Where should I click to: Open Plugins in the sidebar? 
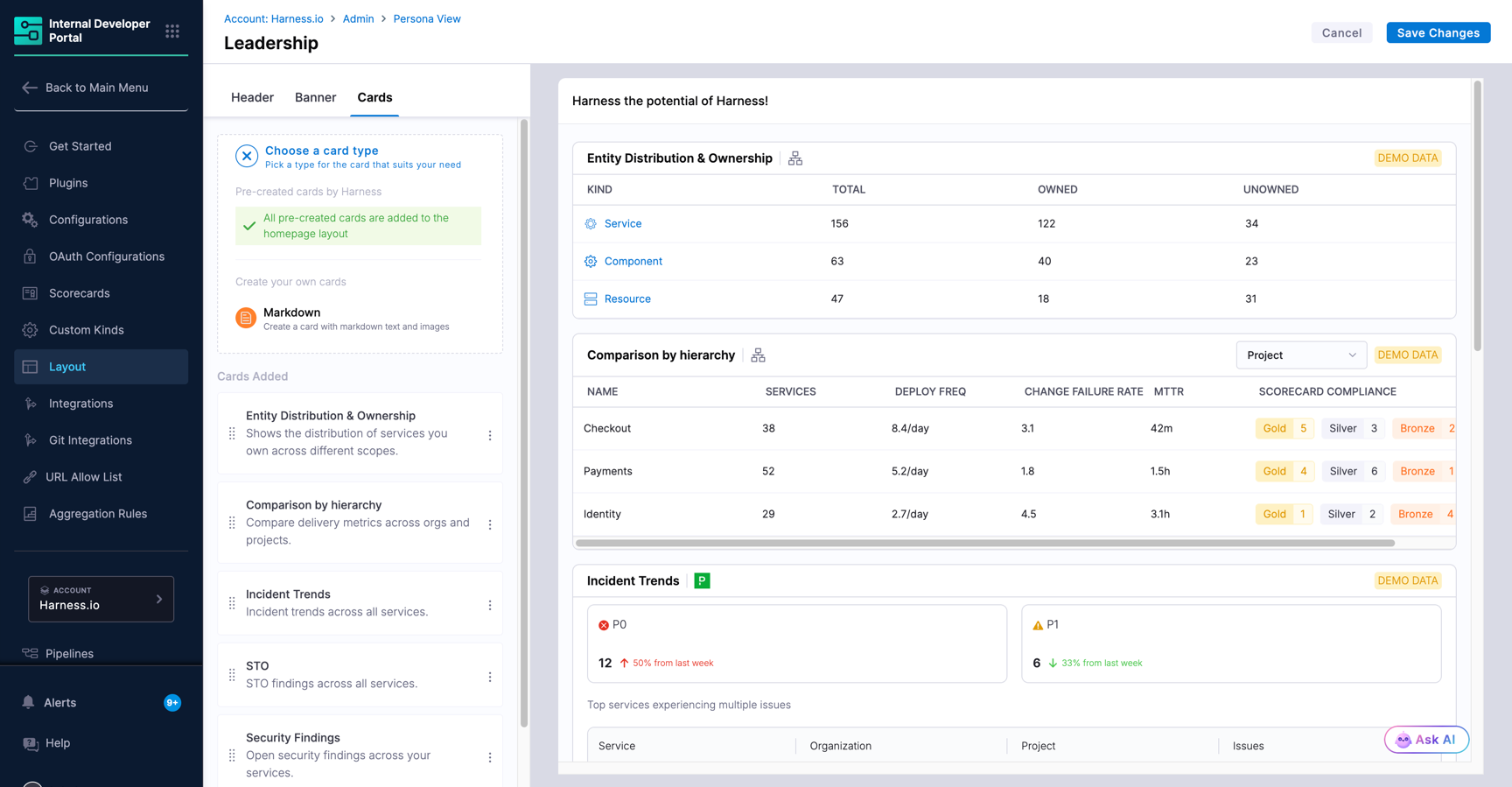click(x=101, y=183)
